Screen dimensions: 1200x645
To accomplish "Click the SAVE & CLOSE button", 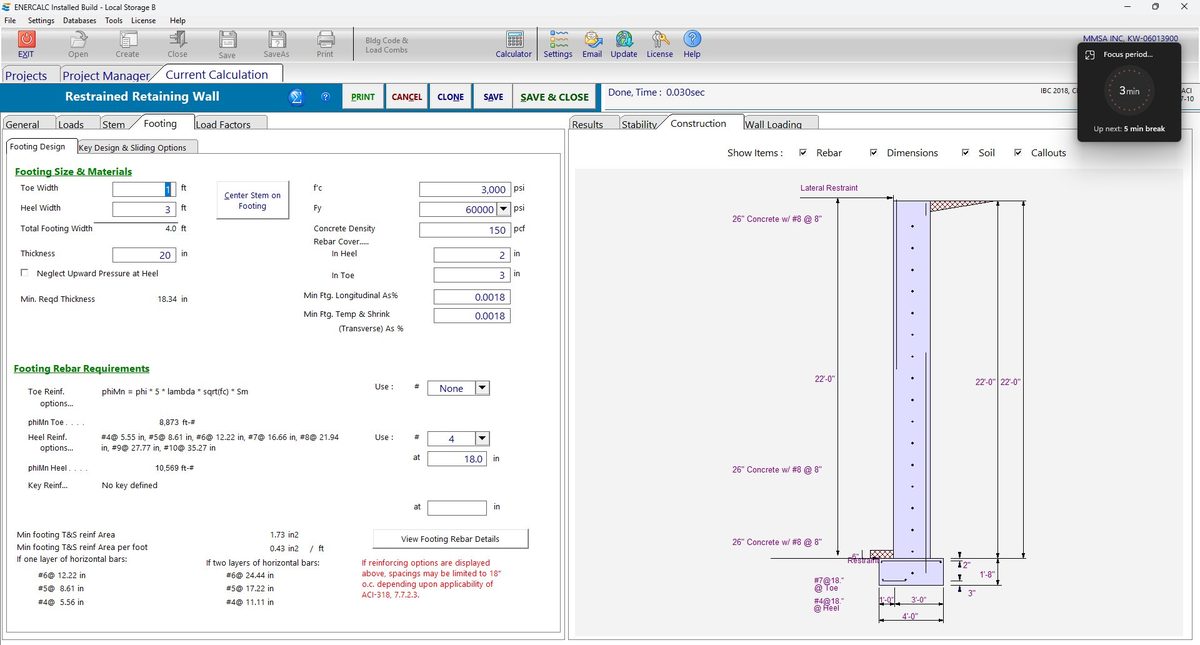I will tap(555, 96).
